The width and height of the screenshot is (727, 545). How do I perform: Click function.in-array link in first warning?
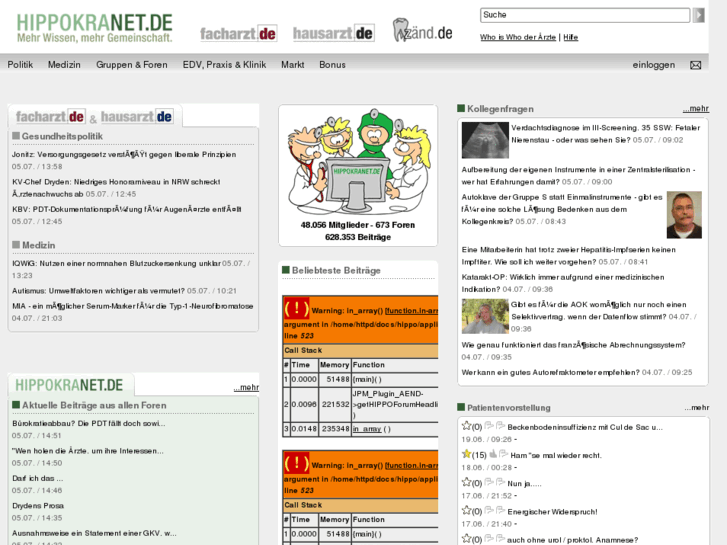(411, 311)
